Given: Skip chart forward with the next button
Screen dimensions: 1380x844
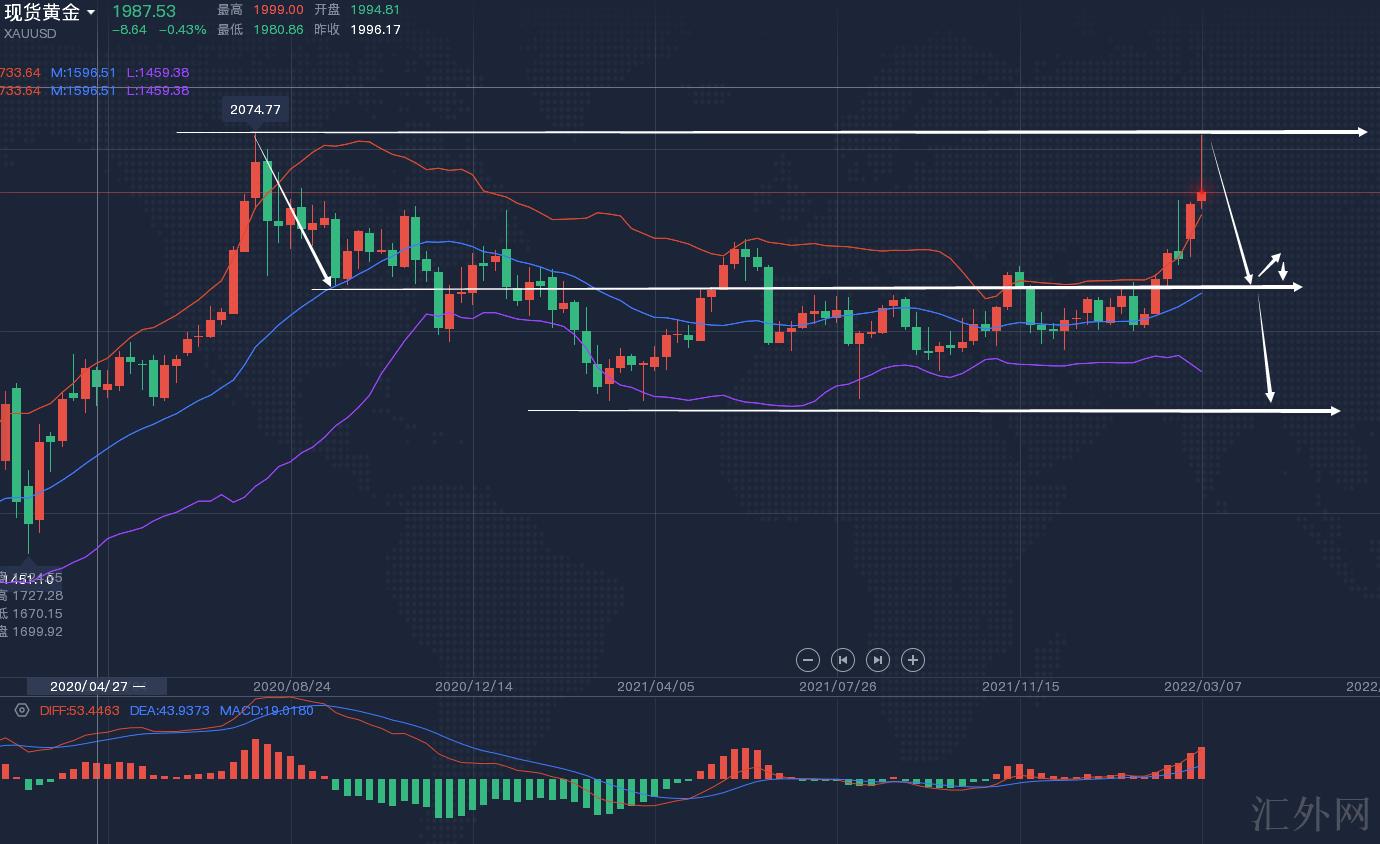Looking at the screenshot, I should click(x=877, y=660).
